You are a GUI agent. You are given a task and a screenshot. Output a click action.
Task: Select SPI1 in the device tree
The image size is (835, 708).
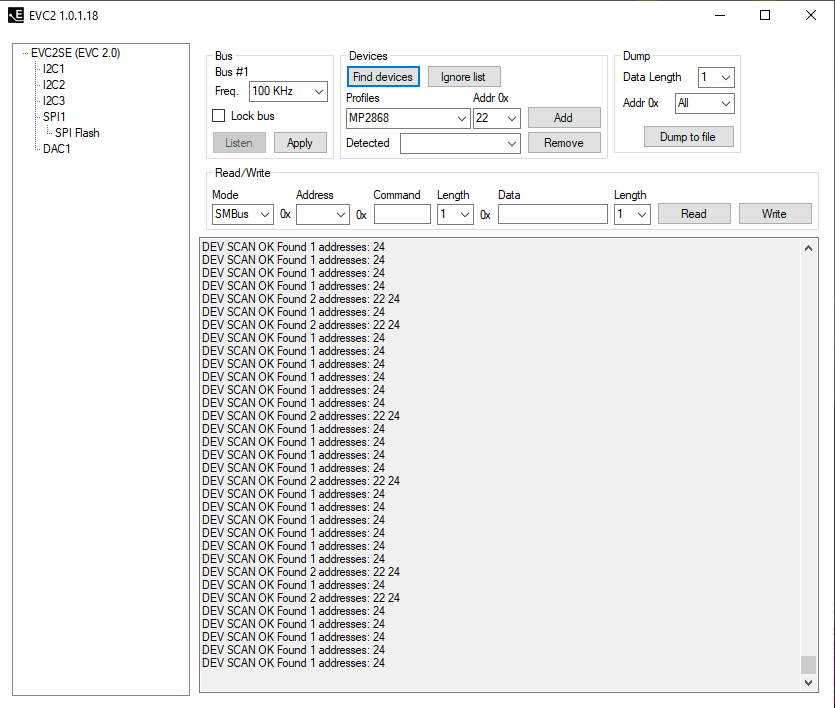pos(54,117)
